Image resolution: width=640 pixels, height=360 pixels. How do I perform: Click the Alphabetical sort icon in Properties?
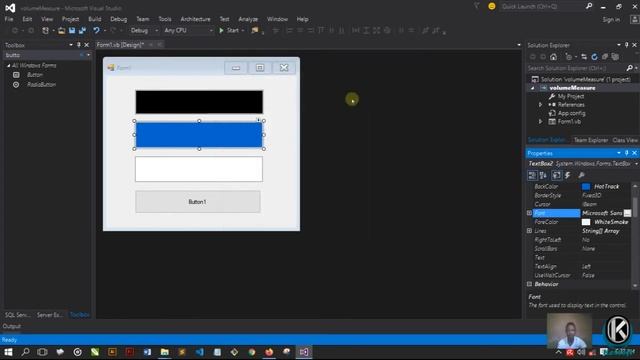[543, 175]
